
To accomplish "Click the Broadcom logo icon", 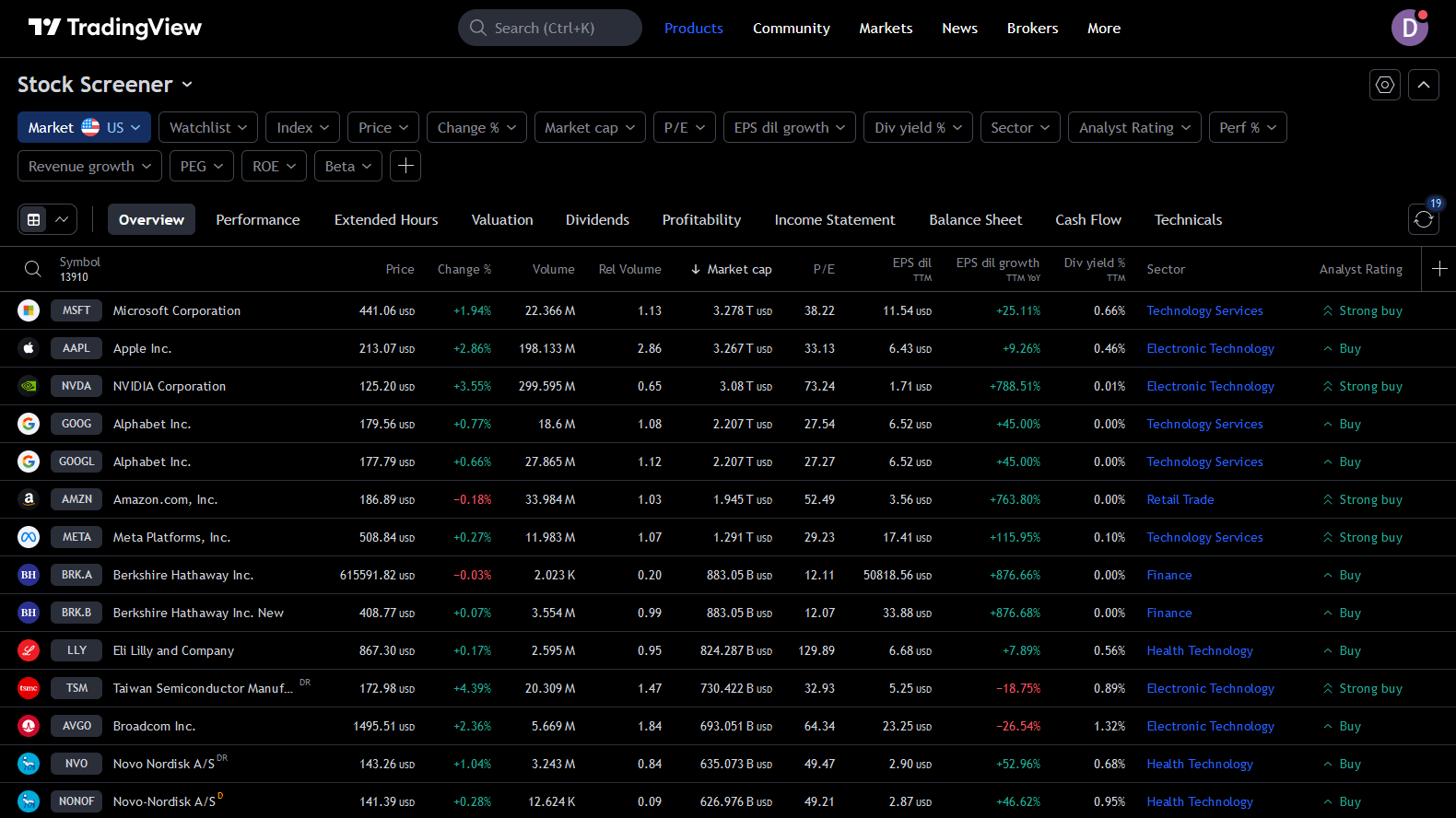I will click(x=29, y=726).
